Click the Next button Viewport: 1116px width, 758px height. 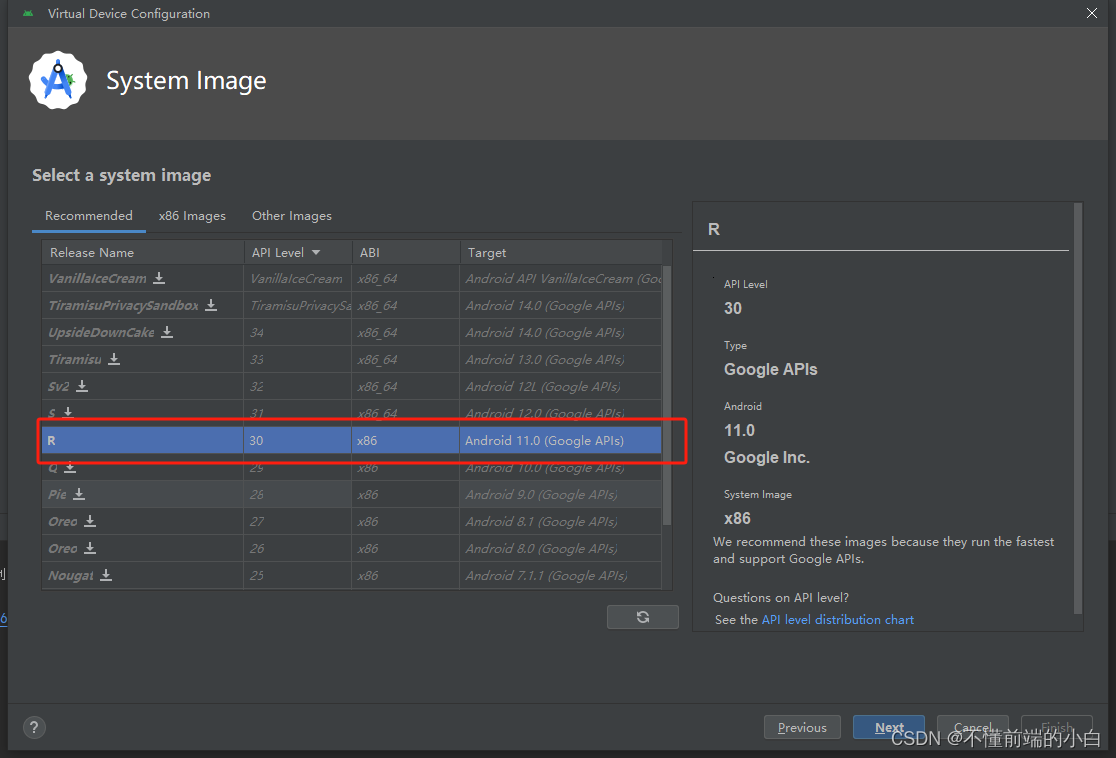(x=889, y=727)
